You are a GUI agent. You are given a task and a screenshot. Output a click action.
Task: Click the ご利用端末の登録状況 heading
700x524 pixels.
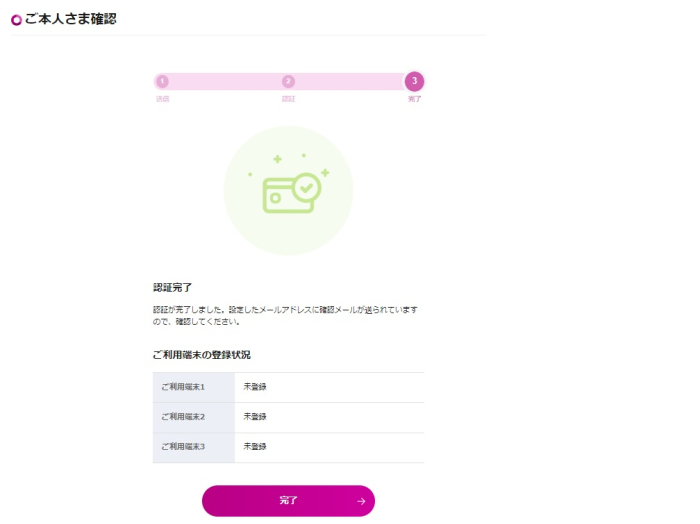[201, 355]
